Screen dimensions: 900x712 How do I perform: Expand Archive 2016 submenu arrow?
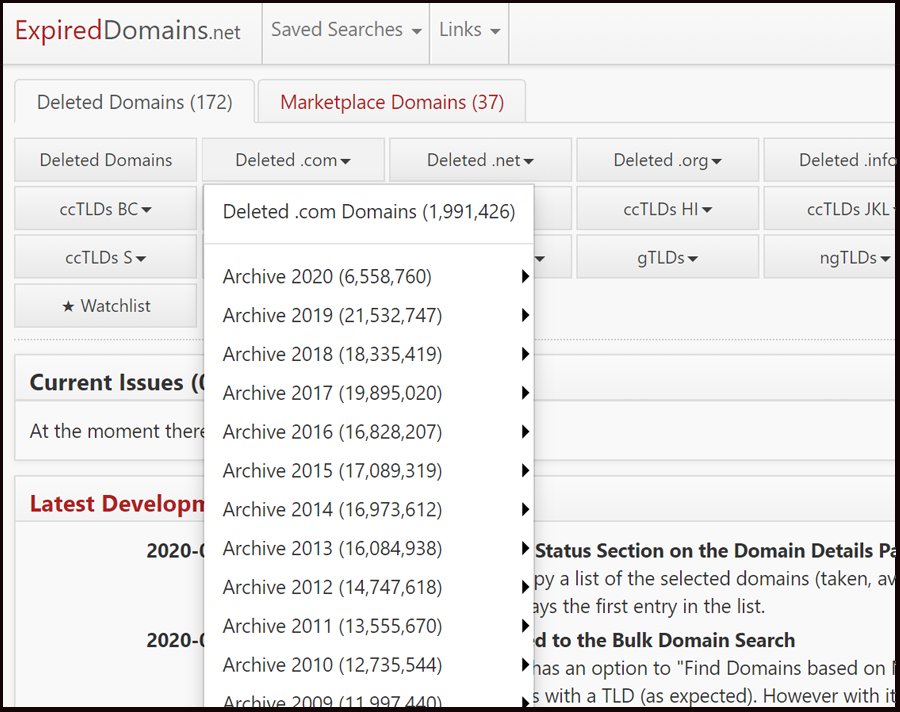click(x=525, y=432)
